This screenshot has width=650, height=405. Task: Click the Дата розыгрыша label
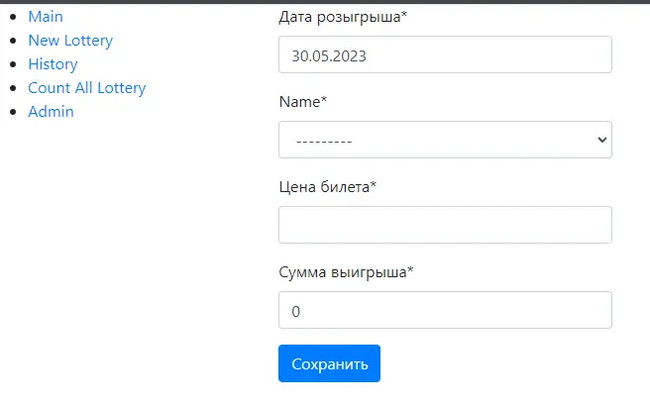point(343,17)
